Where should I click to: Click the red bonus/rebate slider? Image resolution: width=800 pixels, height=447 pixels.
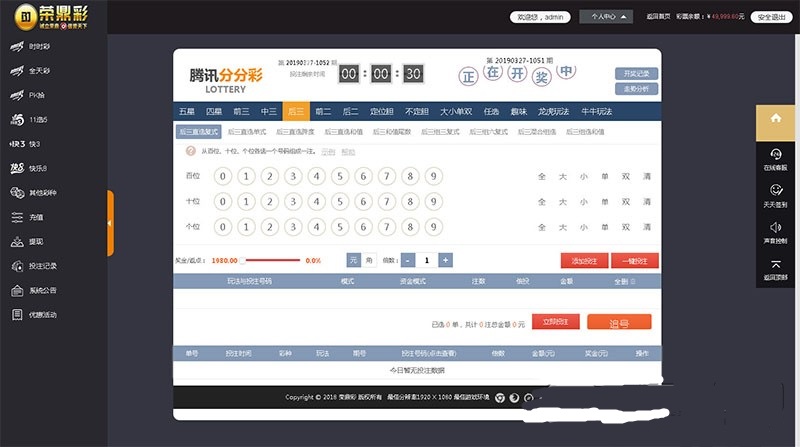point(270,260)
